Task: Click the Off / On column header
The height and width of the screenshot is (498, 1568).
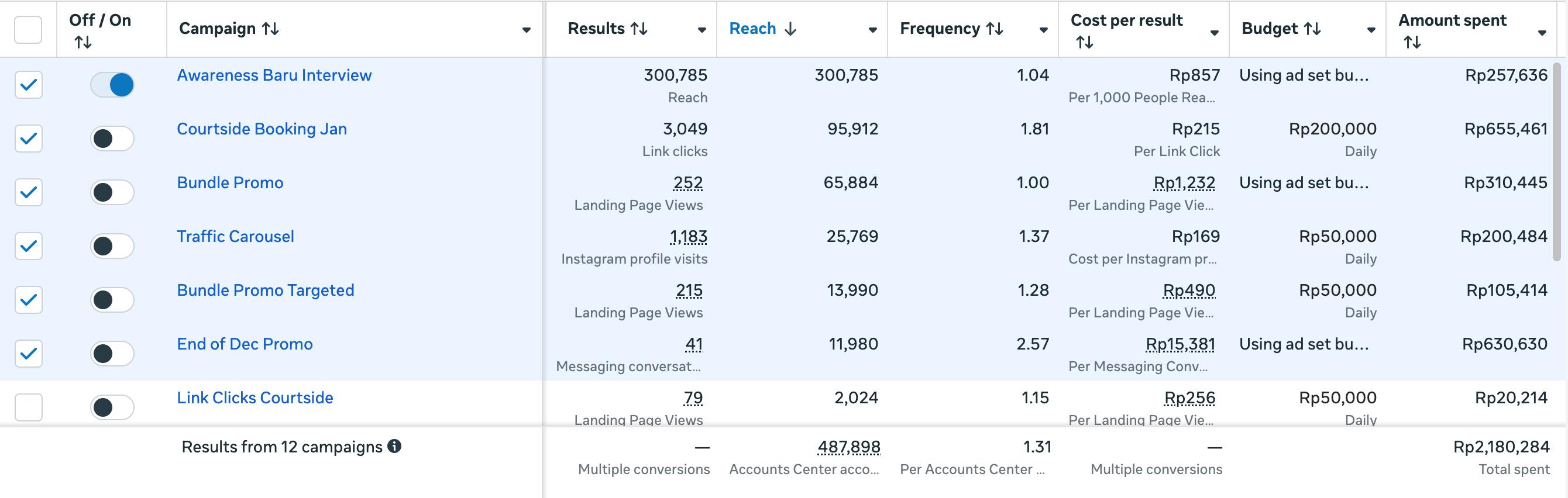Action: pyautogui.click(x=100, y=20)
